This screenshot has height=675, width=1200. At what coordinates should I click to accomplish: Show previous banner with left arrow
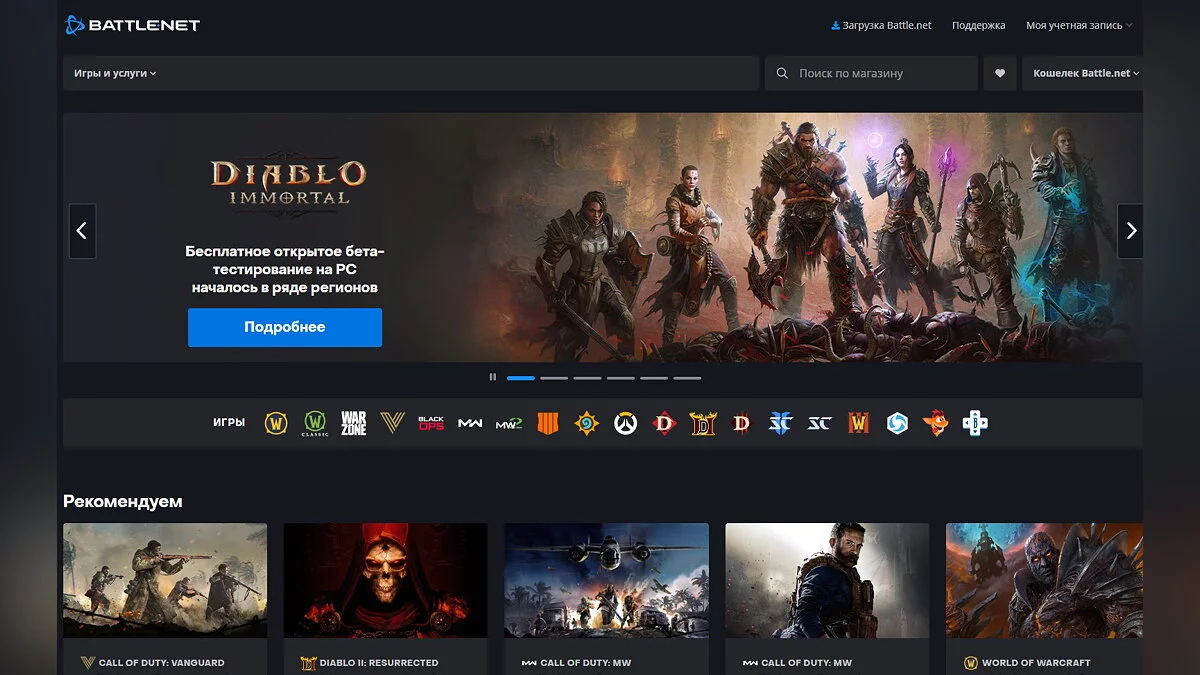tap(82, 231)
